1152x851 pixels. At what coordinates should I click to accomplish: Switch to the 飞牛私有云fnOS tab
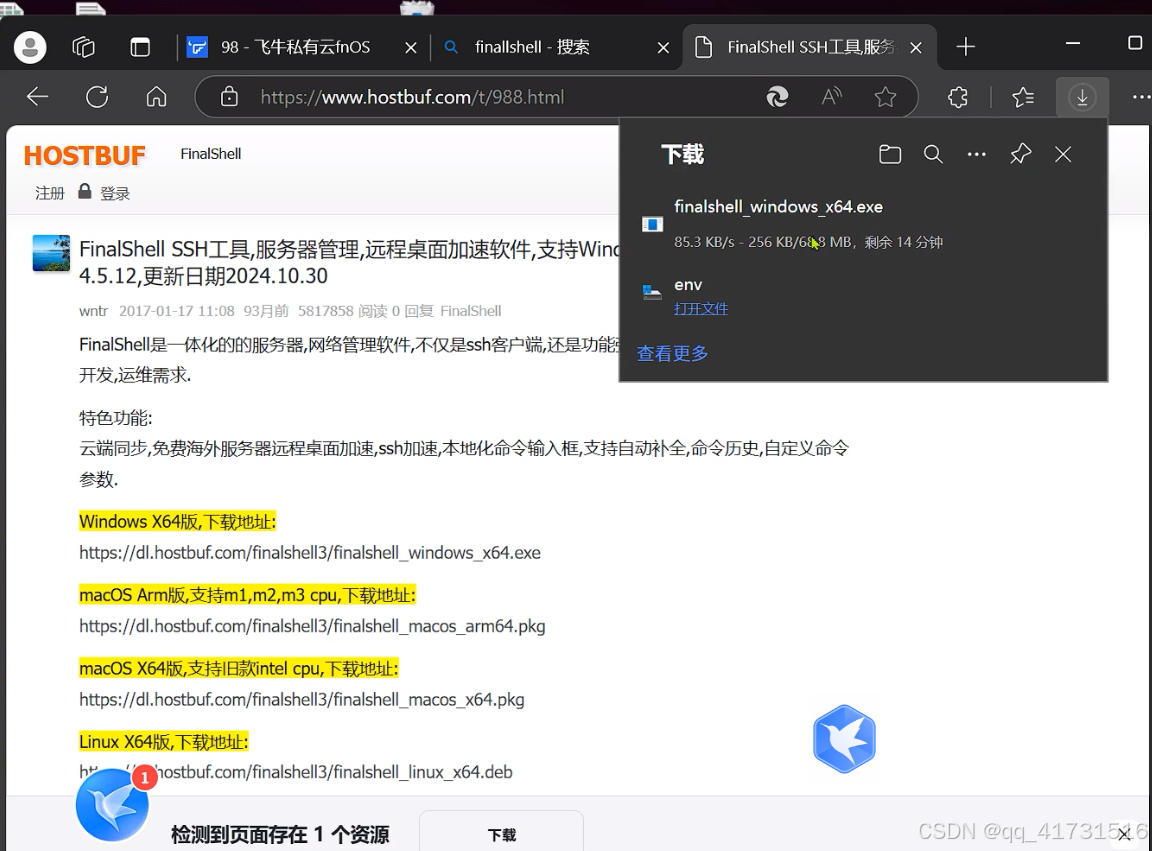click(294, 48)
